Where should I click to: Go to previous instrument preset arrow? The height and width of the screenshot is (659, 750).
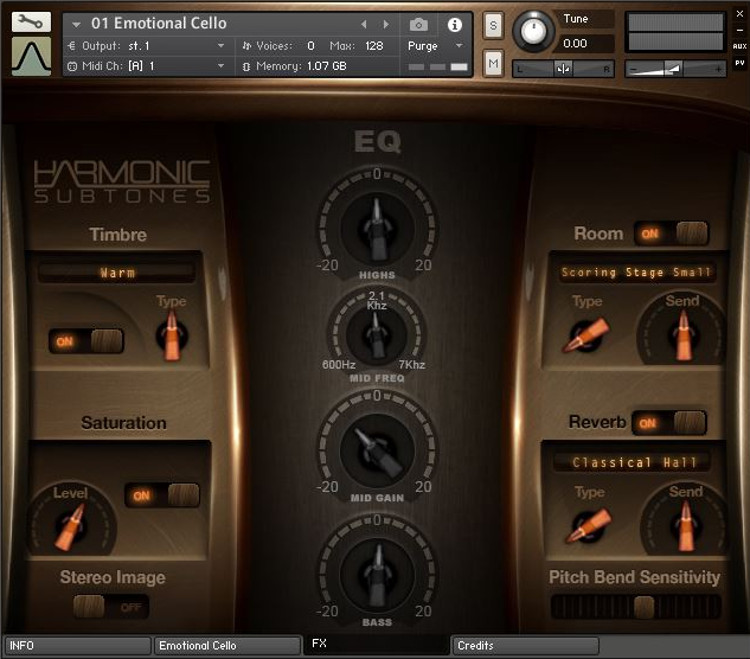coord(364,23)
